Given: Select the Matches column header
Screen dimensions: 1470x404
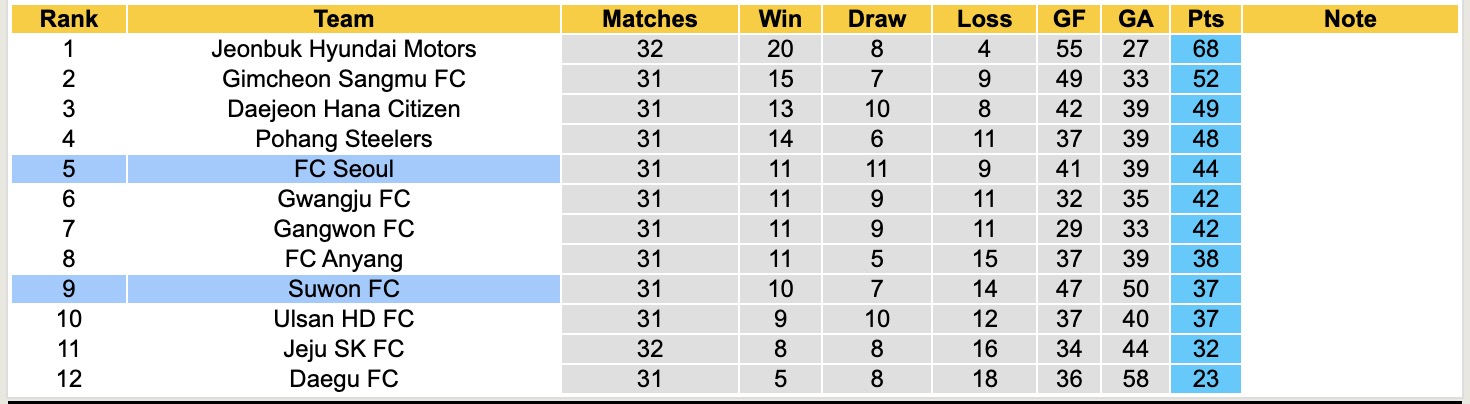Looking at the screenshot, I should point(650,19).
